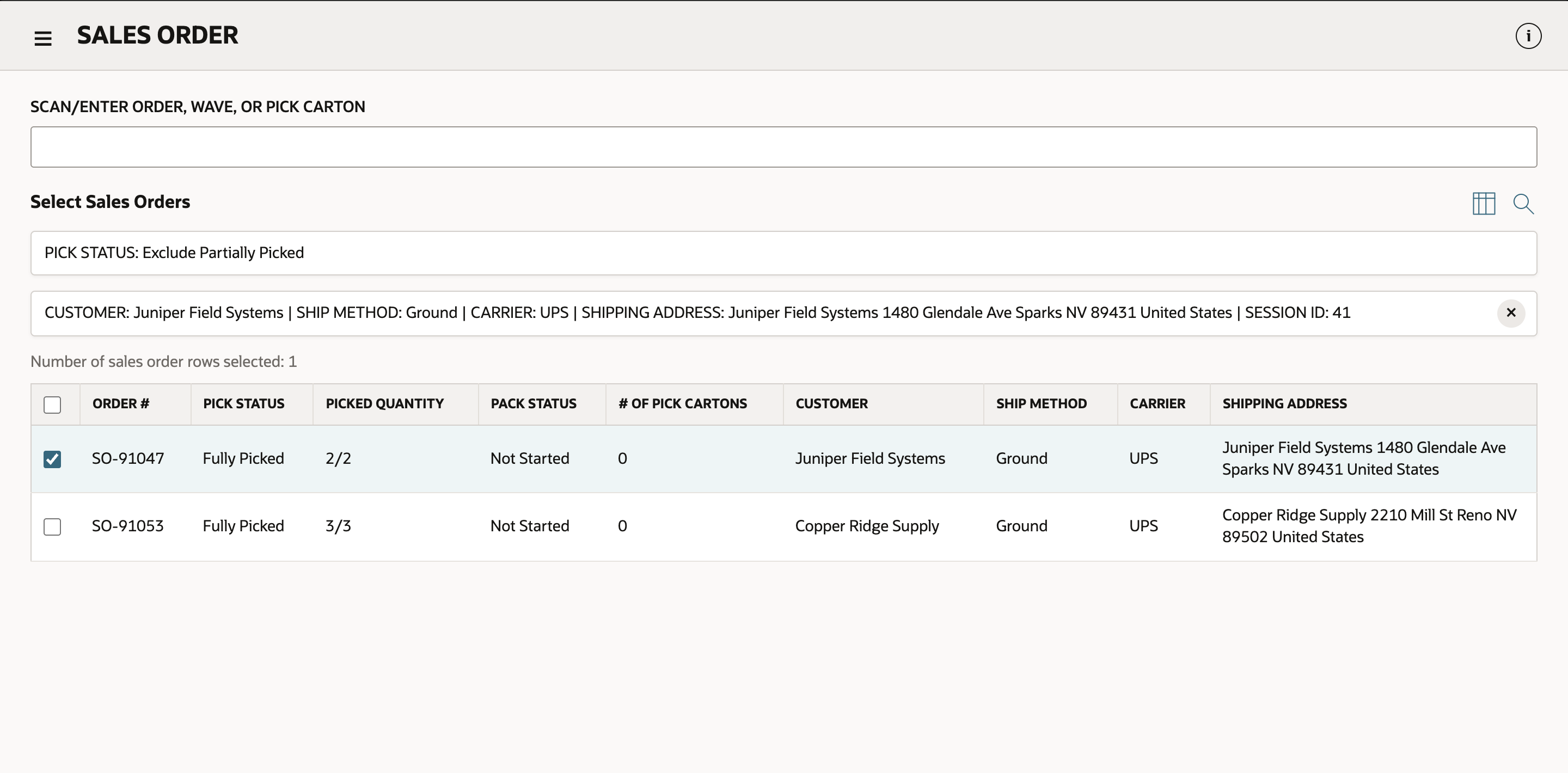Screen dimensions: 1568x773
Task: Uncheck the SO-91047 row checkbox
Action: [x=52, y=459]
